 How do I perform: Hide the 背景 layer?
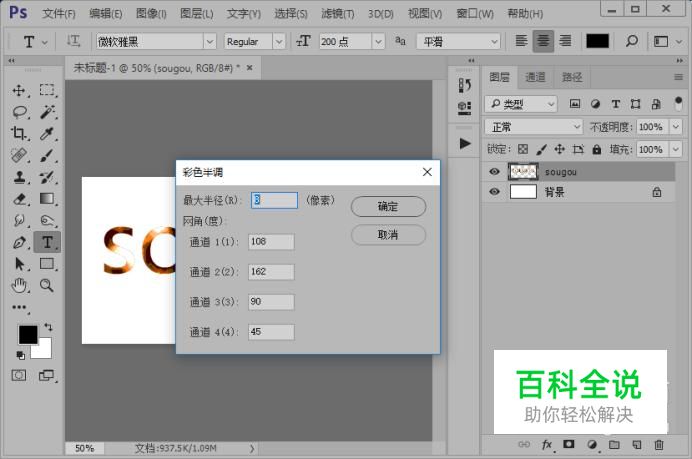pos(494,192)
